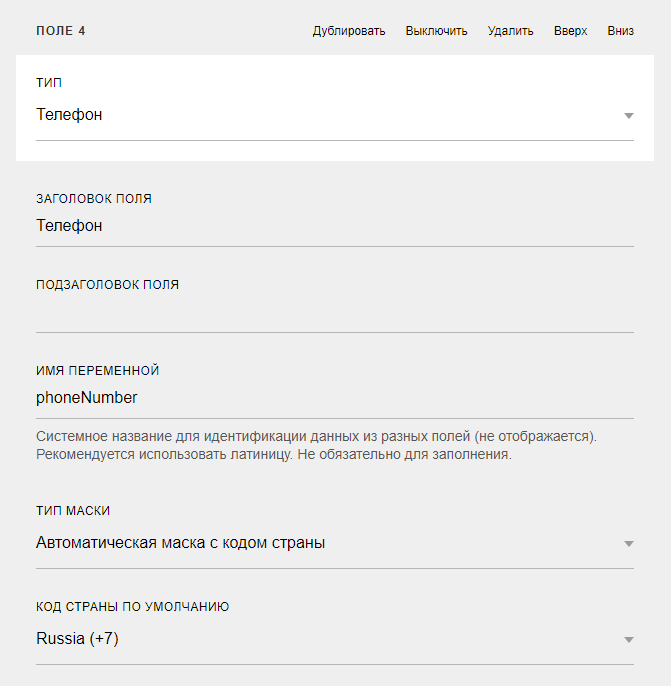The height and width of the screenshot is (686, 671).
Task: Disable the field with Выключить
Action: pyautogui.click(x=436, y=31)
